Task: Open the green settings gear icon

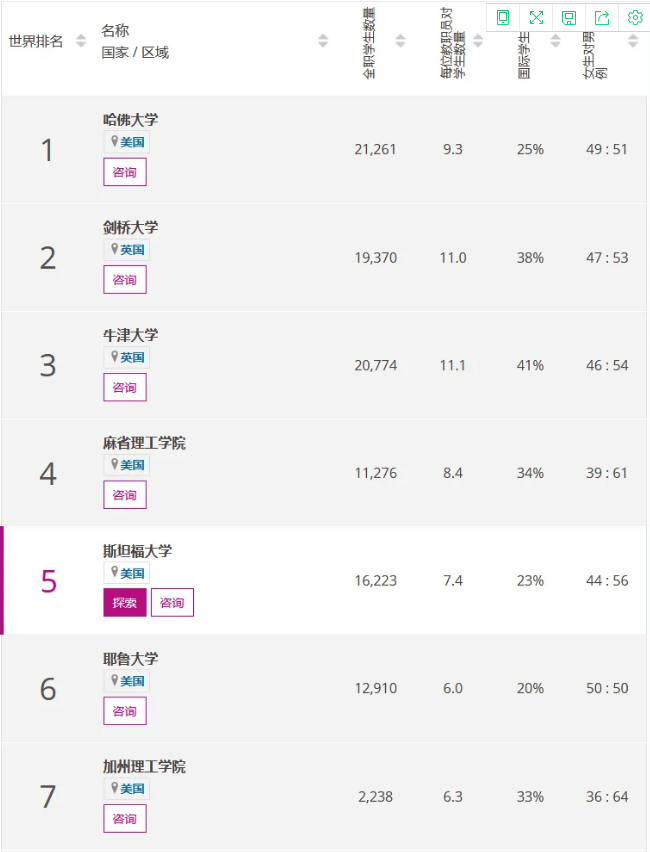Action: [634, 17]
